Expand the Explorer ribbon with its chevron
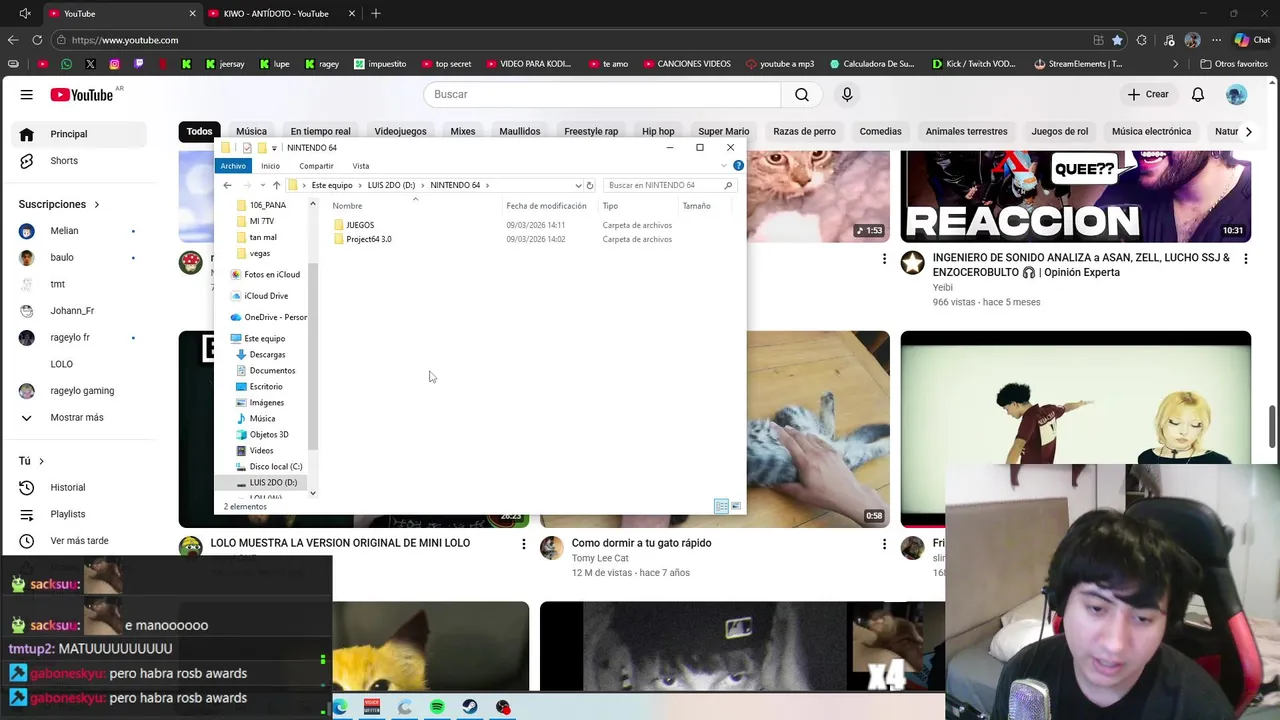This screenshot has width=1280, height=720. tap(724, 166)
